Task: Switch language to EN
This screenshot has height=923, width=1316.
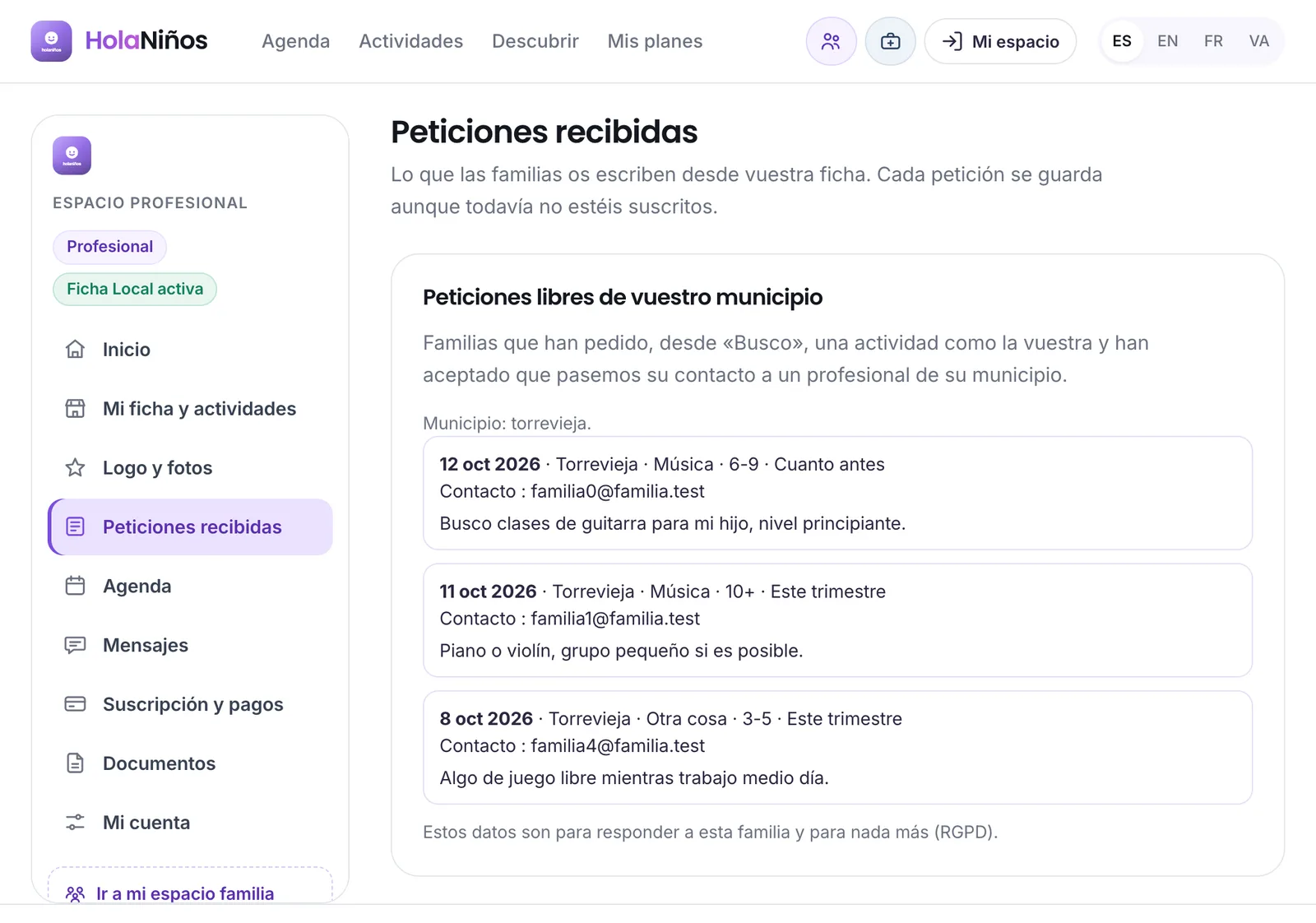Action: click(1167, 41)
